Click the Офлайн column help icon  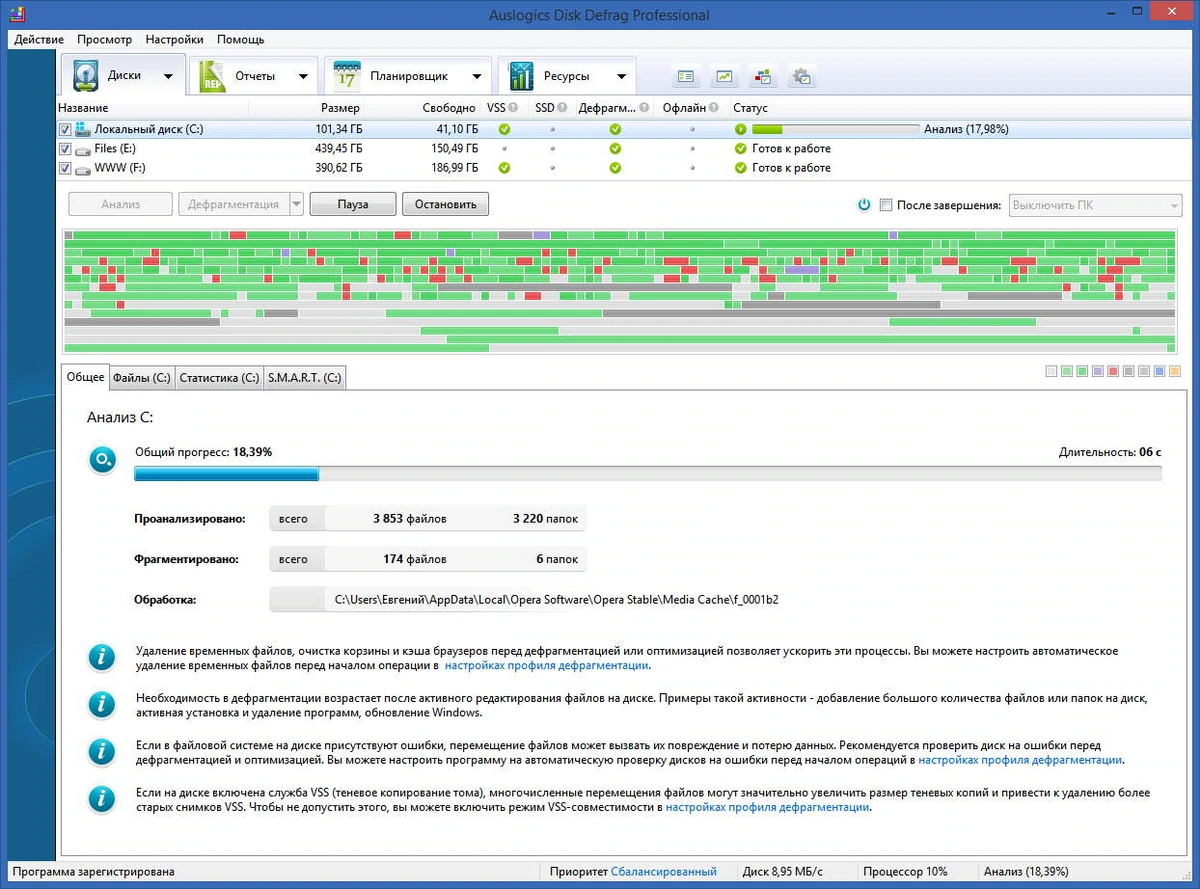coord(715,108)
